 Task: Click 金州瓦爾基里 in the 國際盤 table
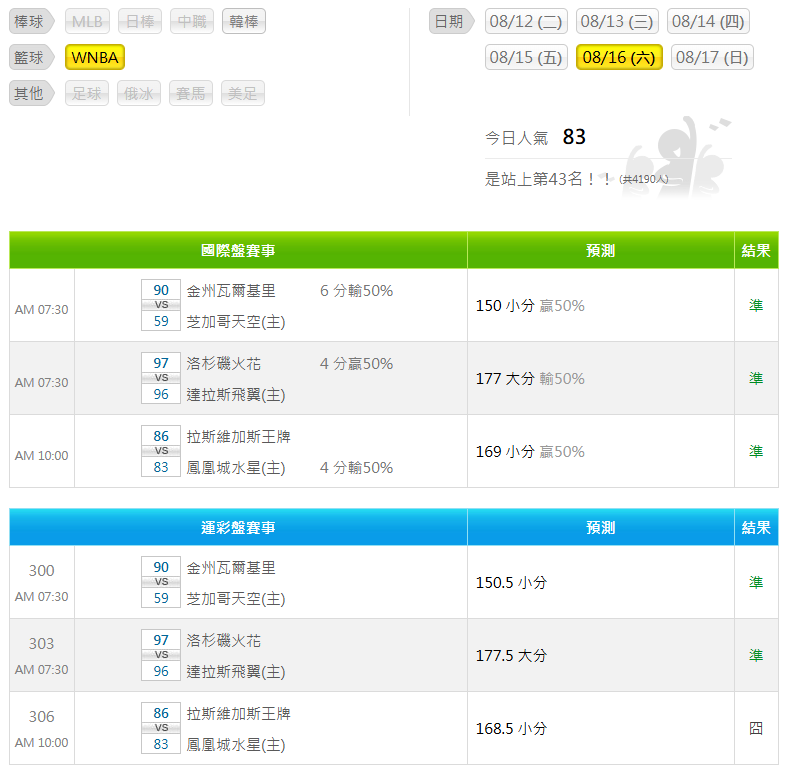pos(231,291)
